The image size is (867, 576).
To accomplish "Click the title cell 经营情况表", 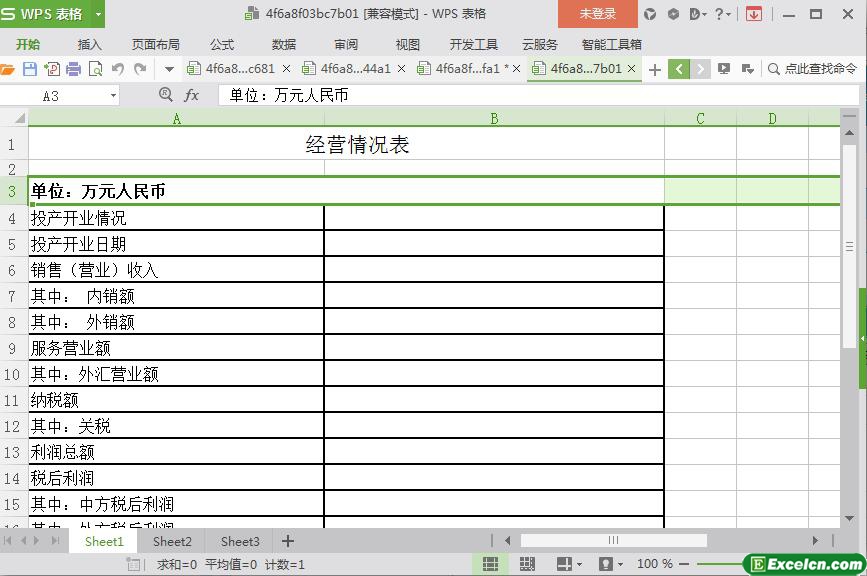I will 346,144.
